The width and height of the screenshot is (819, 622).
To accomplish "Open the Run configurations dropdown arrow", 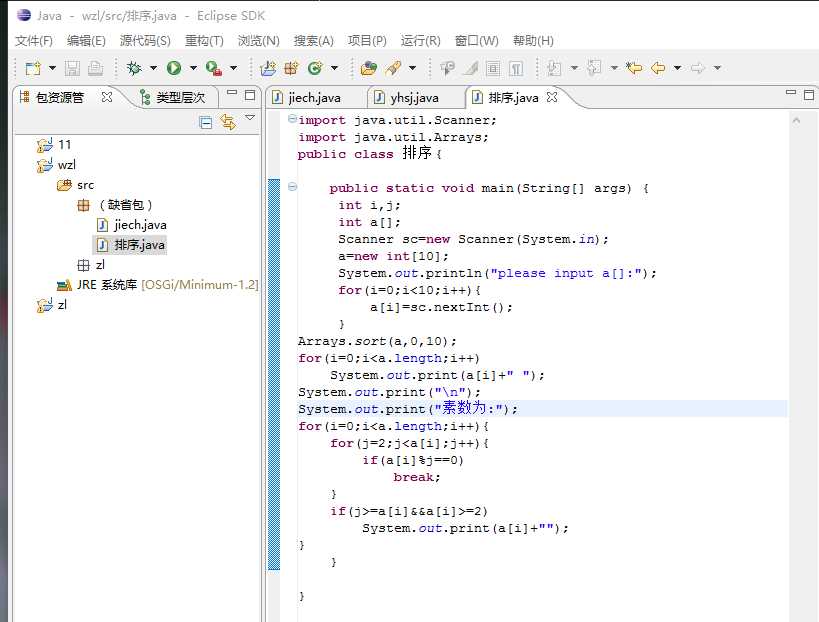I will (193, 68).
